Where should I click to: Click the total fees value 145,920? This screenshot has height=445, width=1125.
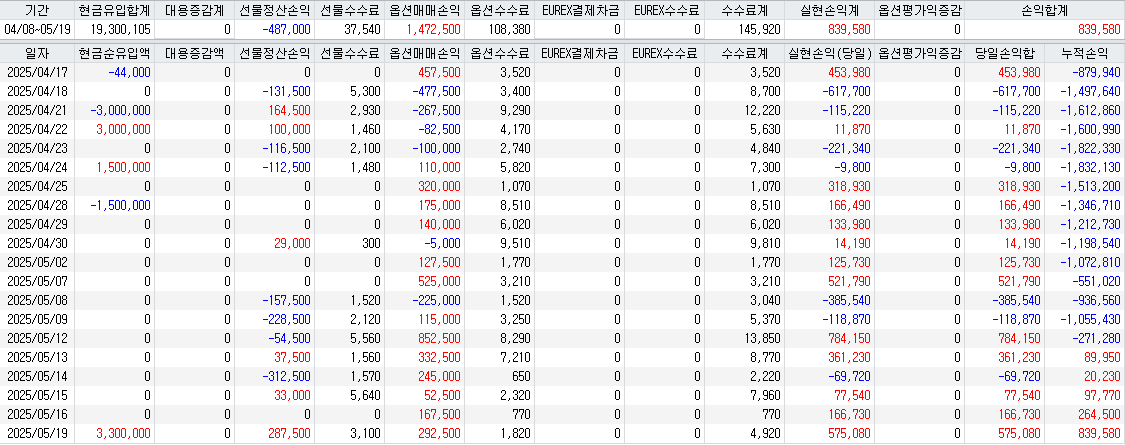[x=758, y=29]
